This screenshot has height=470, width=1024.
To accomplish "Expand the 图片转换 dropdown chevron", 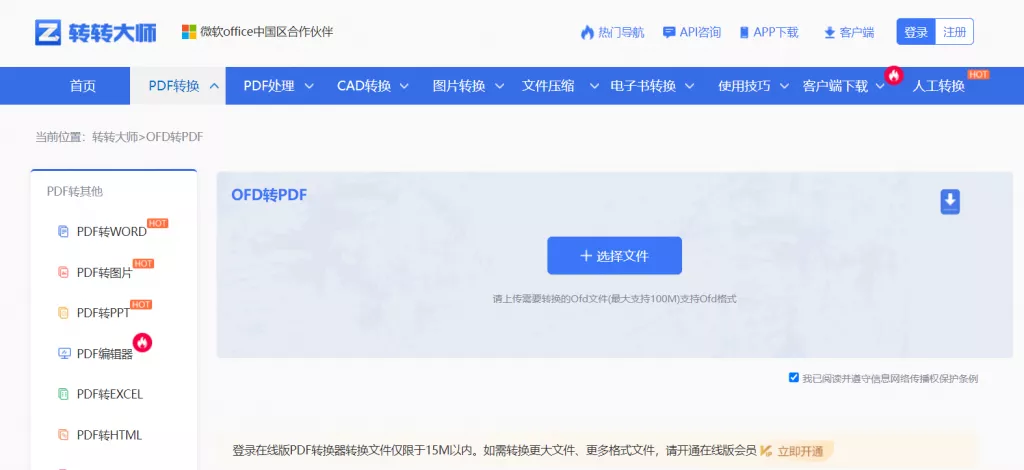I will (x=500, y=86).
